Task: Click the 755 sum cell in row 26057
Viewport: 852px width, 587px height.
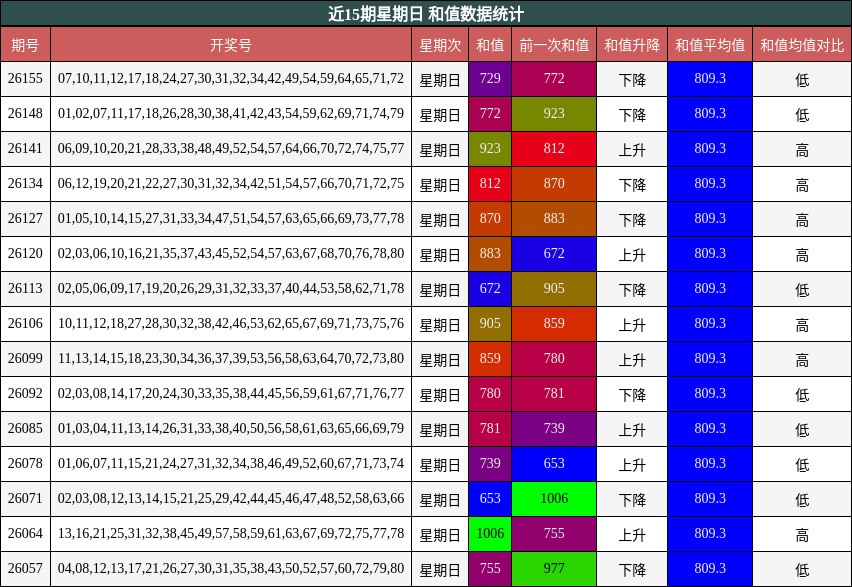Action: click(490, 569)
